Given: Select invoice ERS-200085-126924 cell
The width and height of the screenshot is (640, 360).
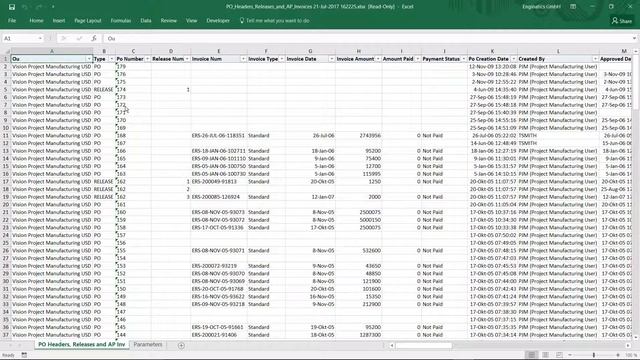Looking at the screenshot, I should point(218,197).
